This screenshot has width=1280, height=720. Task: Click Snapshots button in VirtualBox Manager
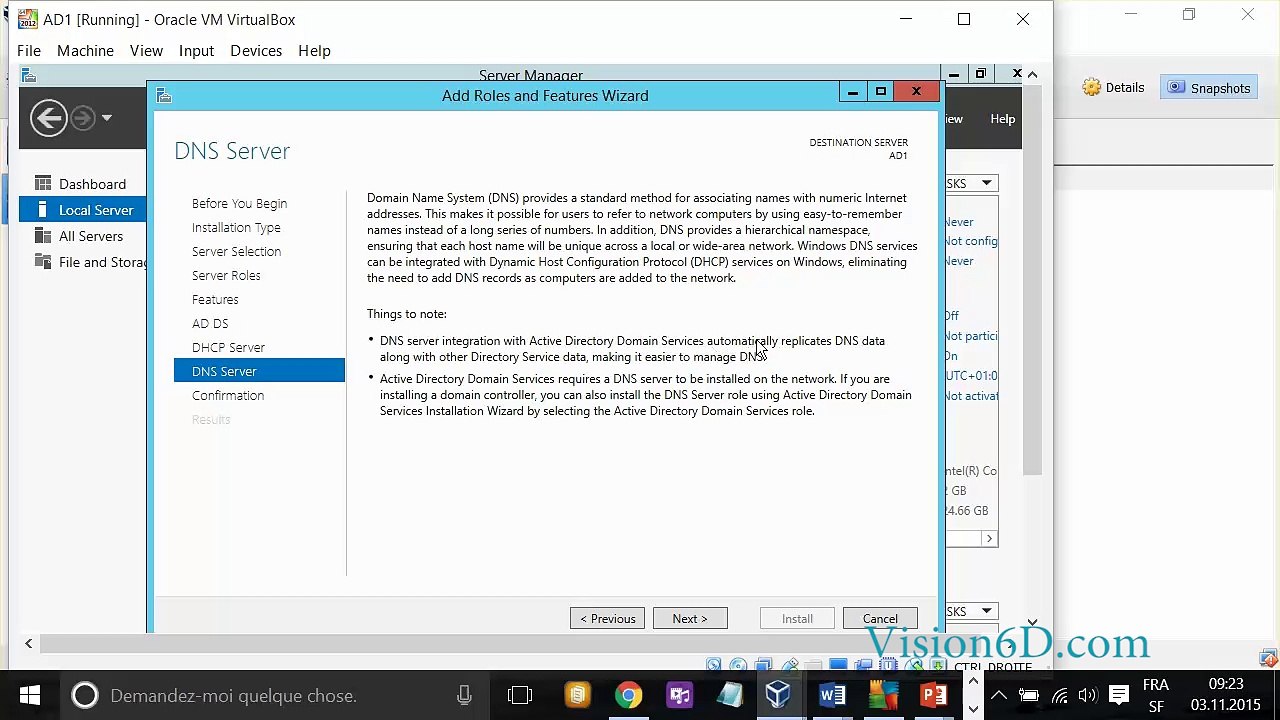click(1209, 88)
